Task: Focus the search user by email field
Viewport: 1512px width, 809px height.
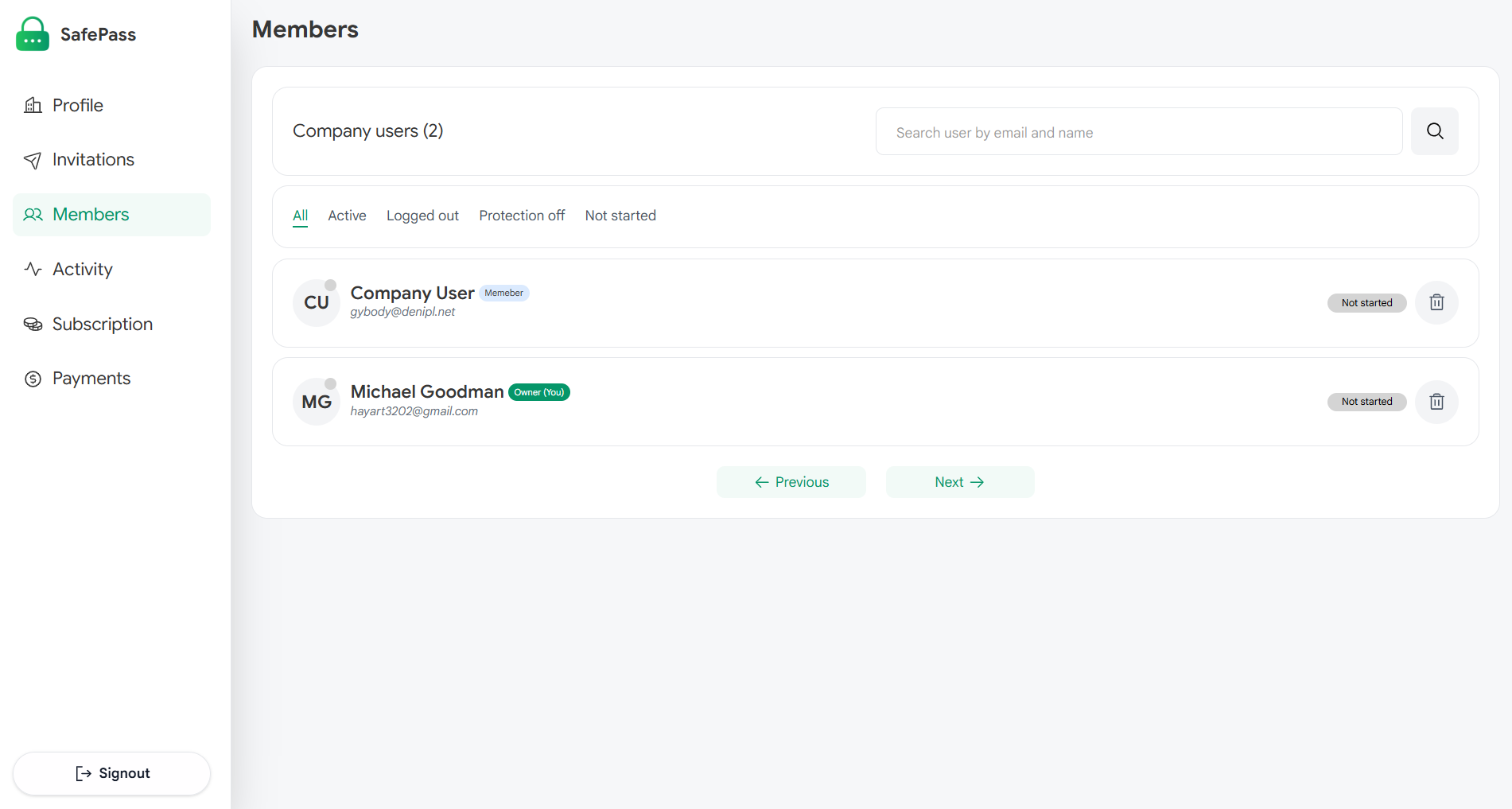Action: point(1139,131)
